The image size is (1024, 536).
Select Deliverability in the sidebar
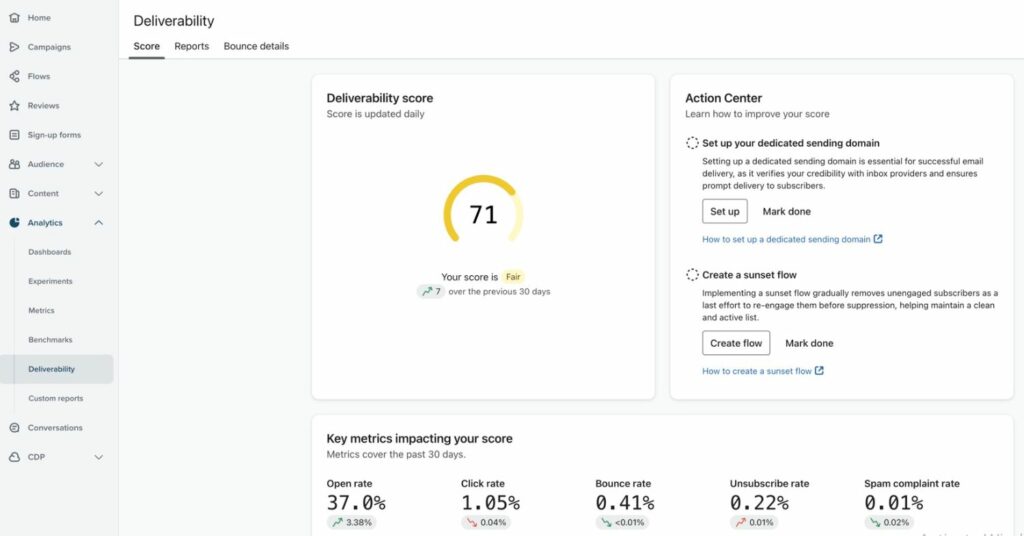click(x=57, y=369)
